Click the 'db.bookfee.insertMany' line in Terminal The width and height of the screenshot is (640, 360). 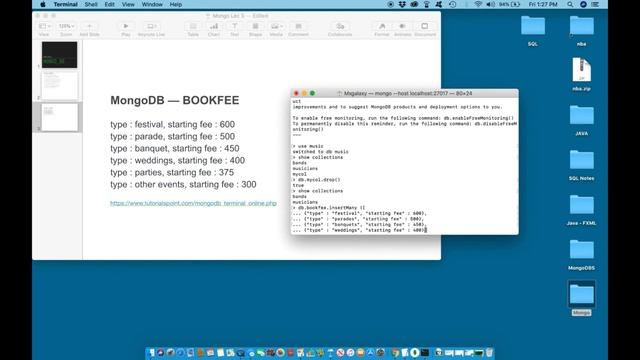pos(329,208)
